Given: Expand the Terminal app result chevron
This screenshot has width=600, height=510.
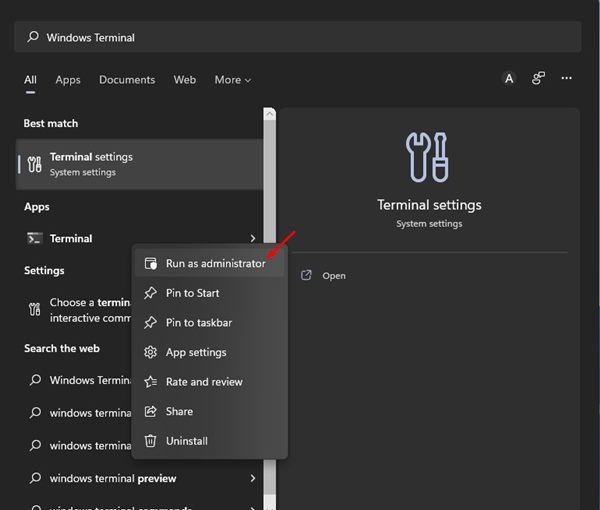Looking at the screenshot, I should click(x=253, y=238).
